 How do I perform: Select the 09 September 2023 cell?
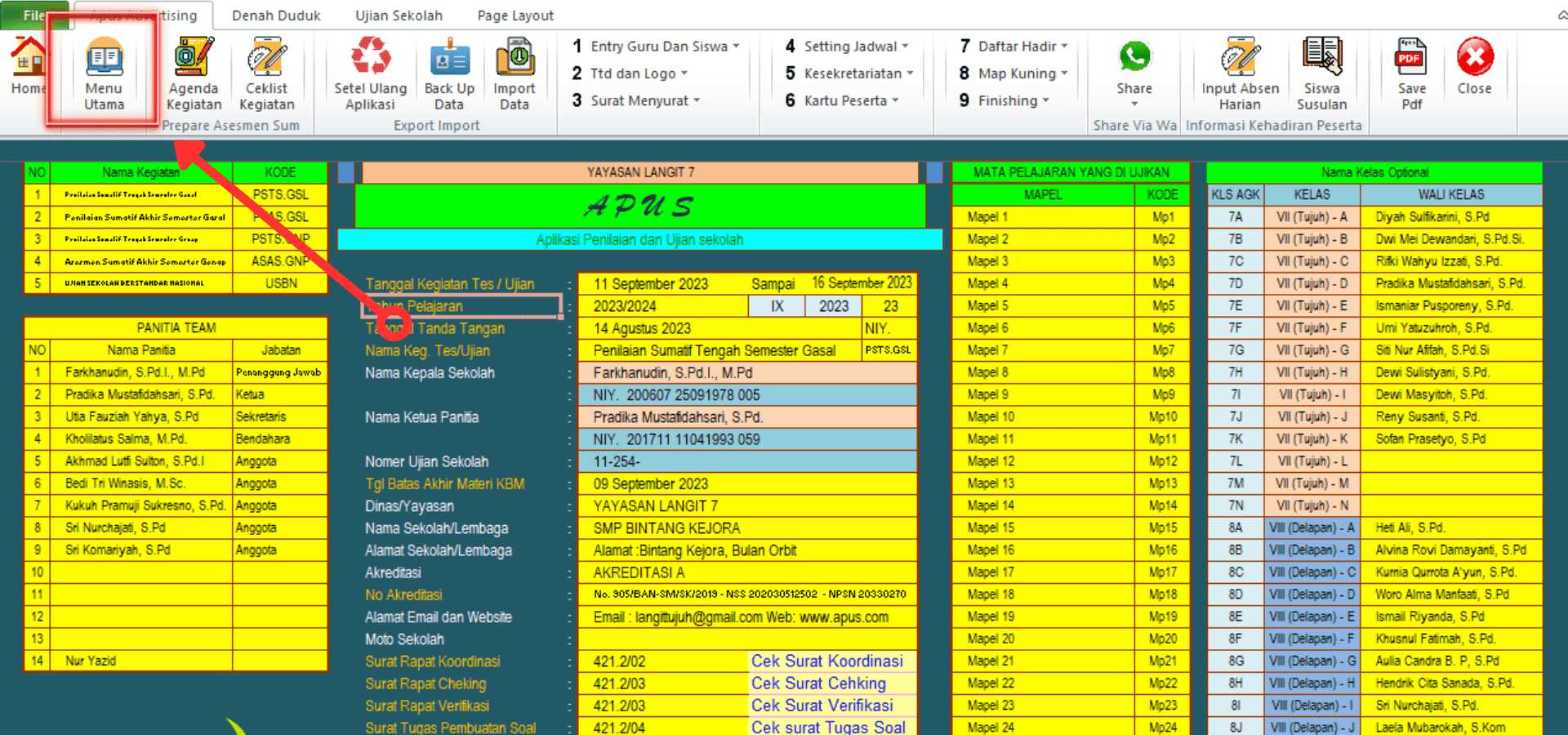[747, 483]
